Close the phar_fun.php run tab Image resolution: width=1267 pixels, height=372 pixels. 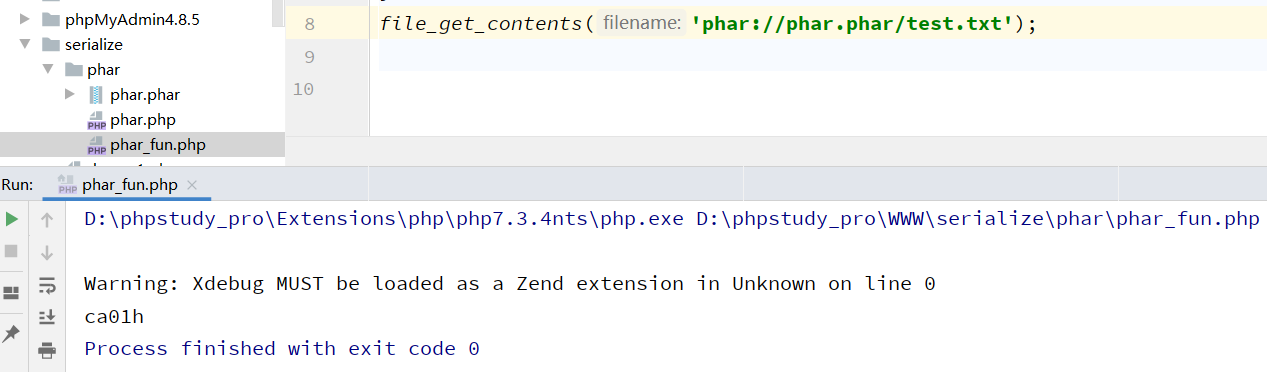(192, 185)
